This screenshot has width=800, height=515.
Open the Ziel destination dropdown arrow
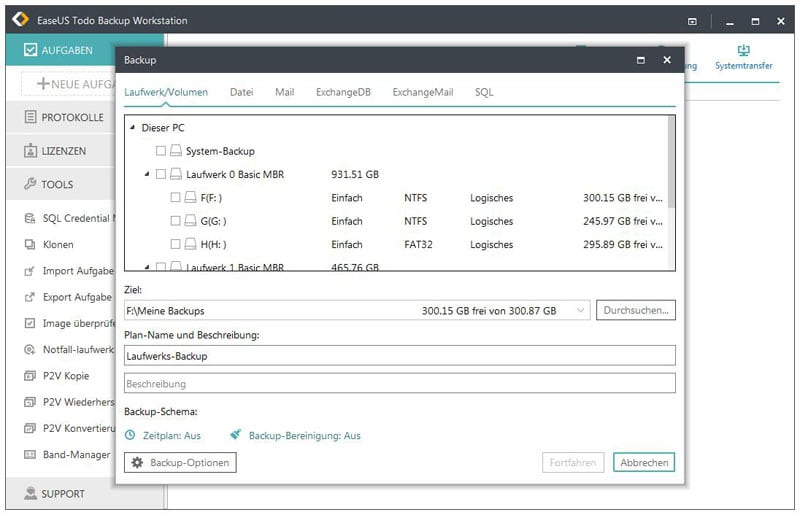click(580, 310)
